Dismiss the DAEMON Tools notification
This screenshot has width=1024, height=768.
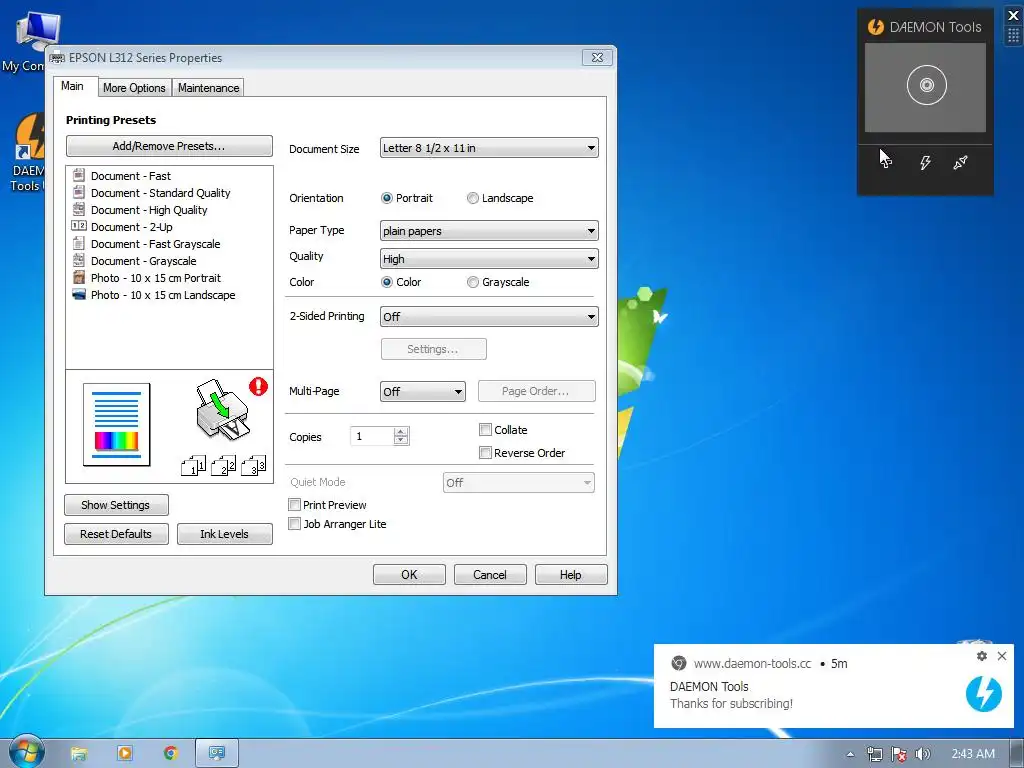(x=1002, y=656)
